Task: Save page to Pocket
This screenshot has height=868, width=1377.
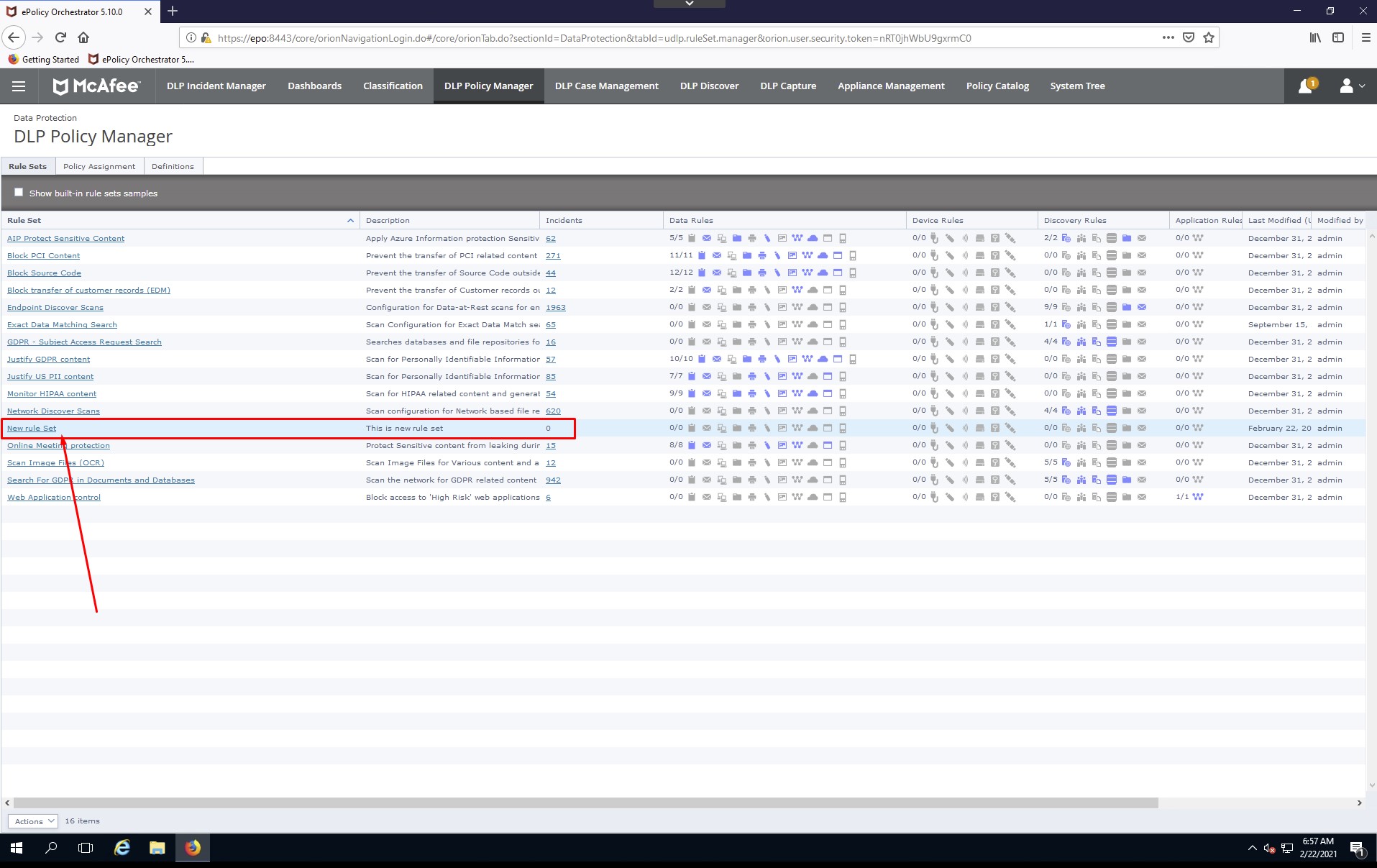Action: pos(1189,37)
